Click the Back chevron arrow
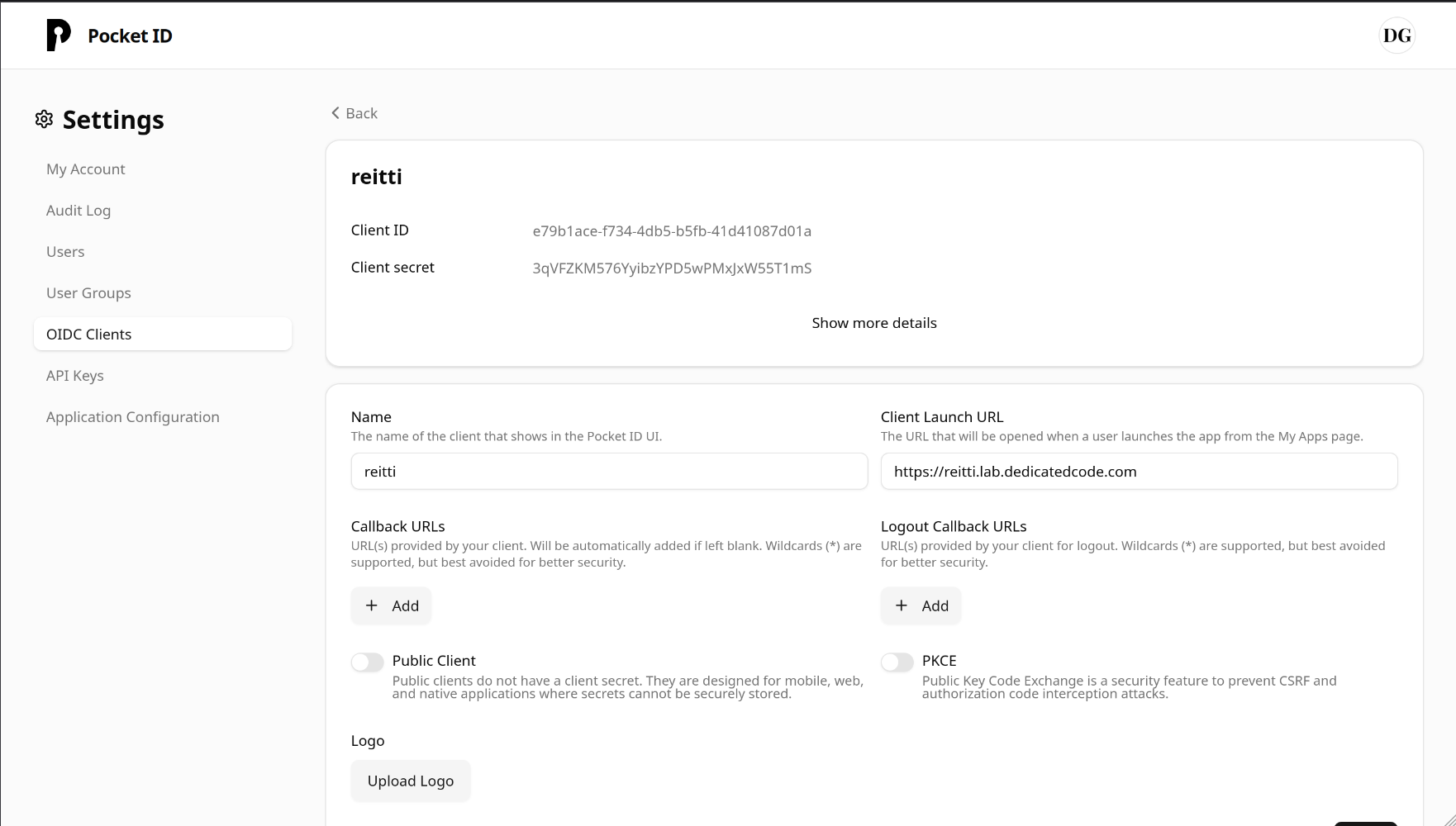The height and width of the screenshot is (826, 1456). [335, 113]
